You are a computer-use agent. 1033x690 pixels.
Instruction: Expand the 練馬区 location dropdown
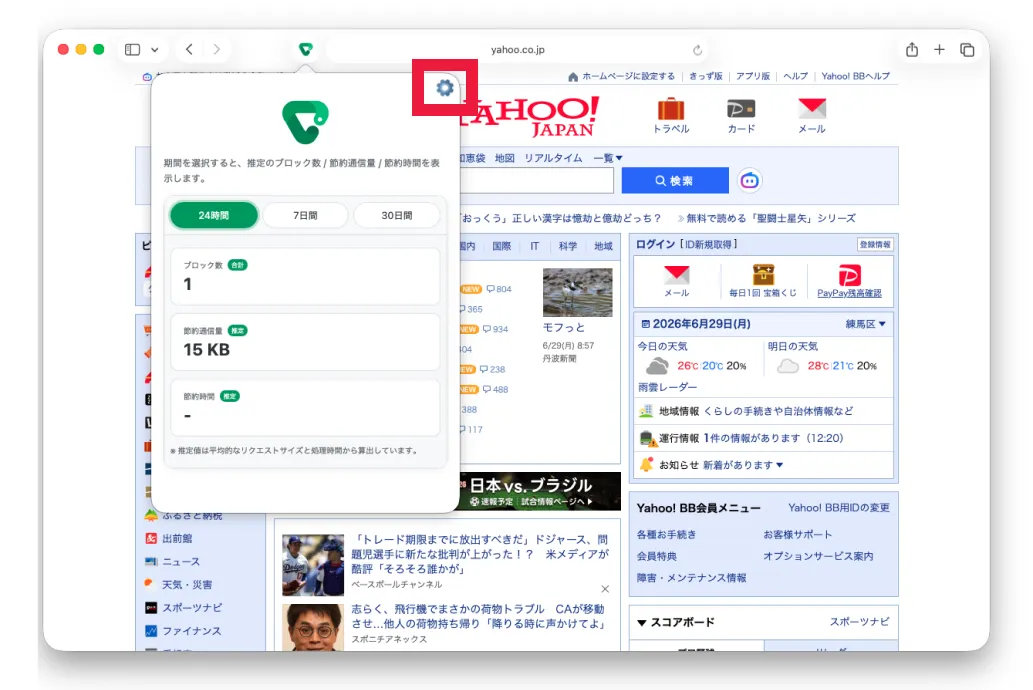click(x=866, y=324)
